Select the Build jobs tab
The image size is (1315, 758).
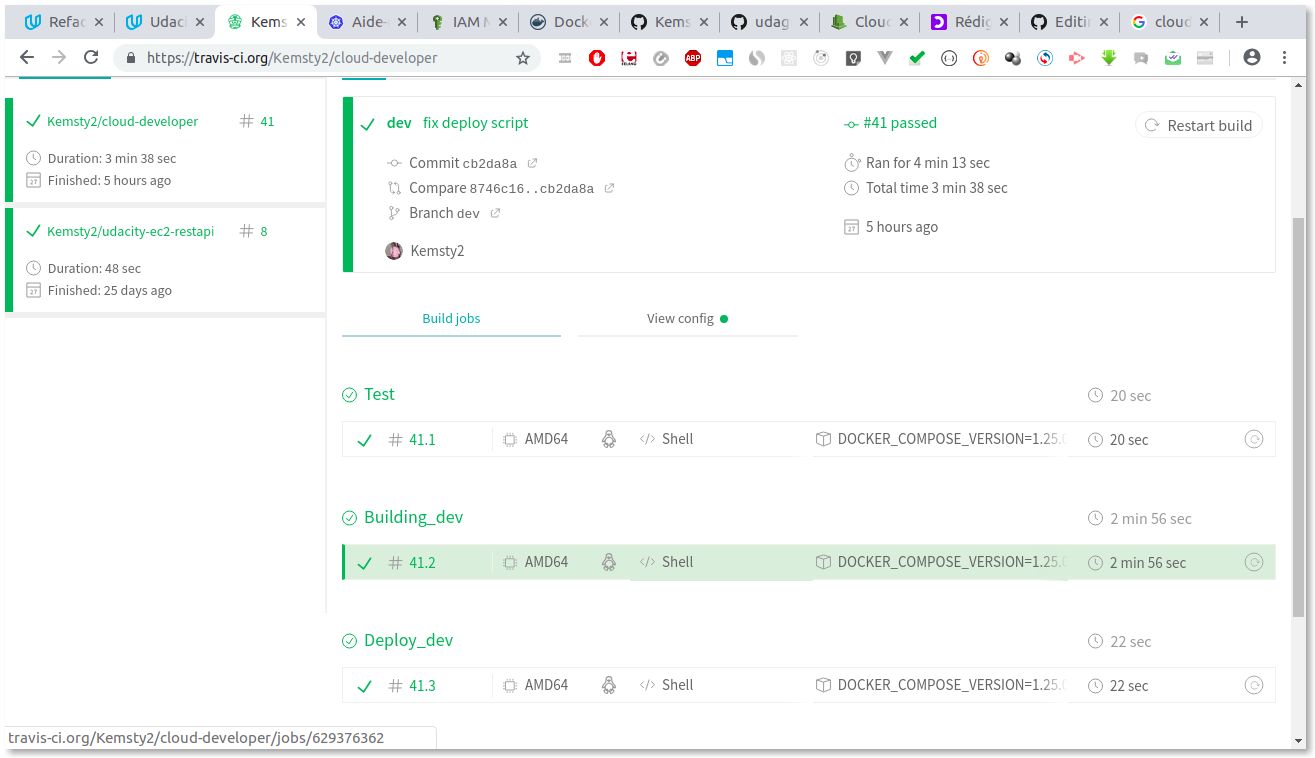[451, 319]
